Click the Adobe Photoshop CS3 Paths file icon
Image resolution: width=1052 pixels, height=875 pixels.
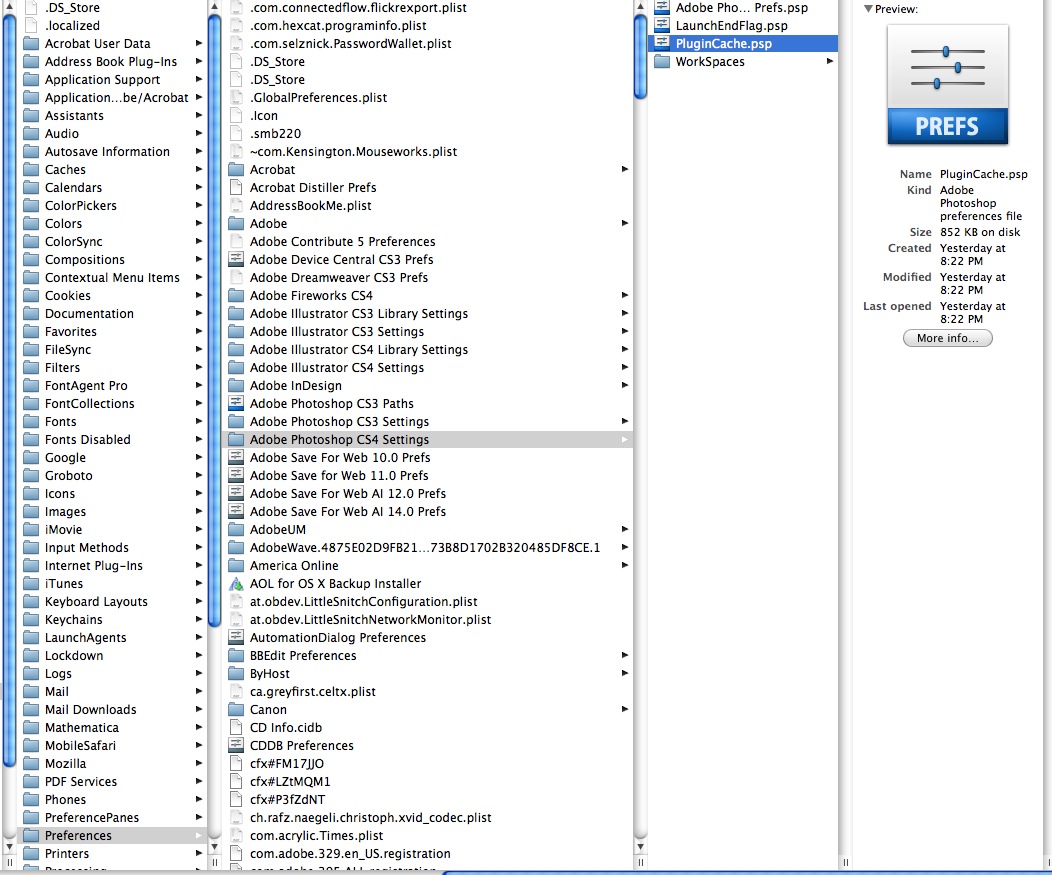pyautogui.click(x=236, y=404)
